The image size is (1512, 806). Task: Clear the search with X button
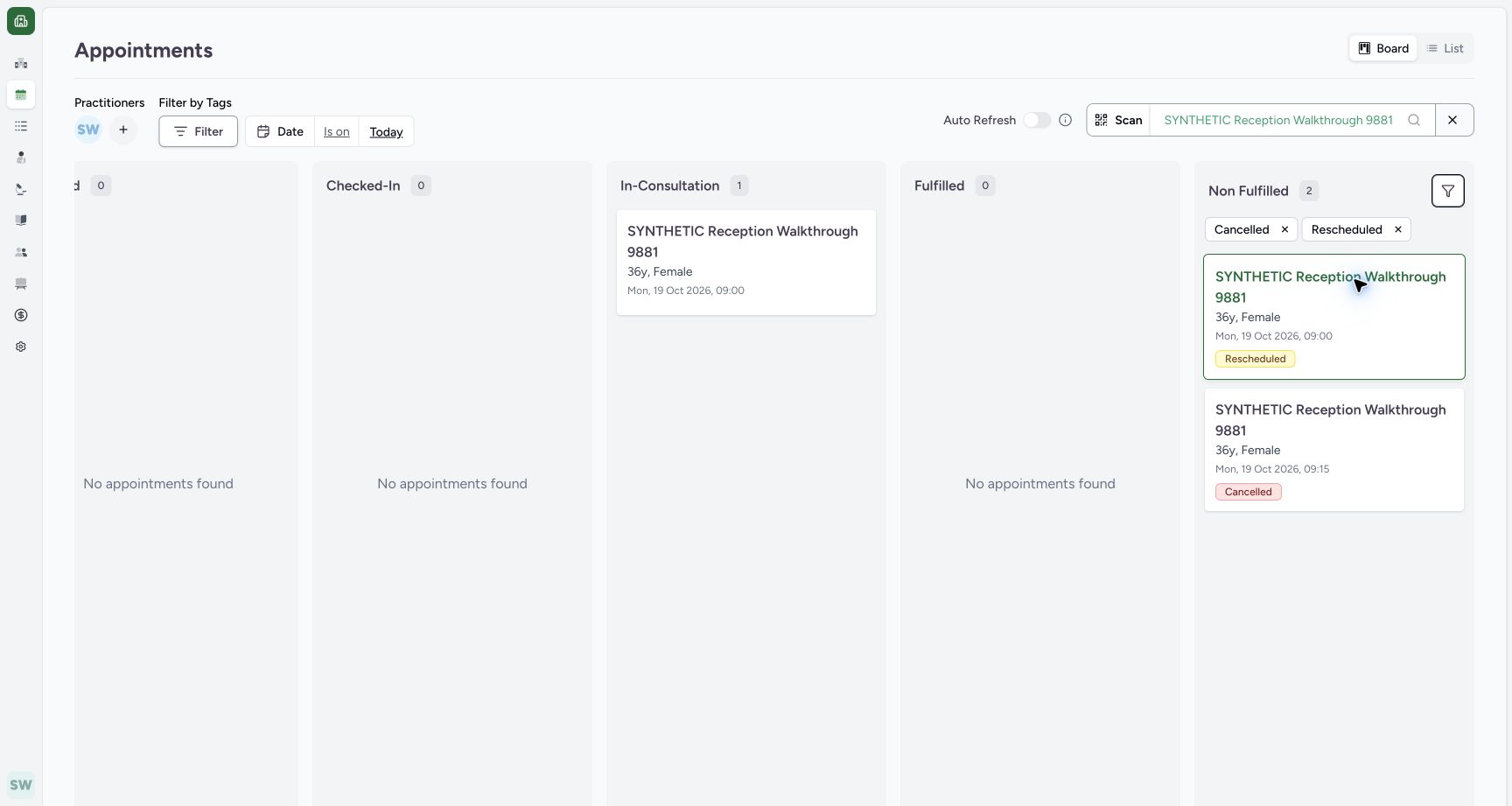[x=1453, y=120]
